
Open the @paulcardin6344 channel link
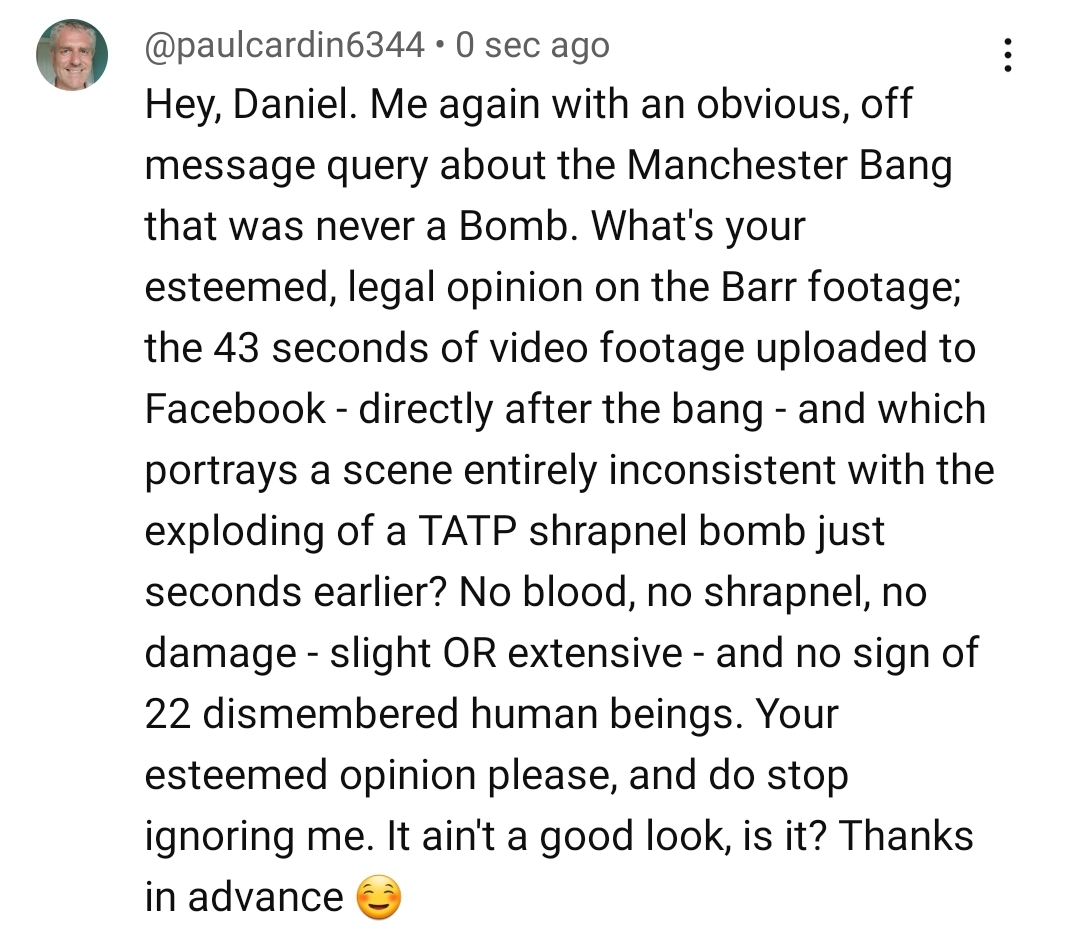[284, 46]
